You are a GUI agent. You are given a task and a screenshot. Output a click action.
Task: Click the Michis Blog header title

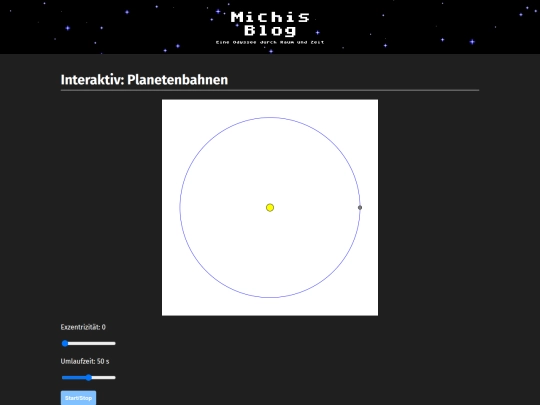(270, 23)
